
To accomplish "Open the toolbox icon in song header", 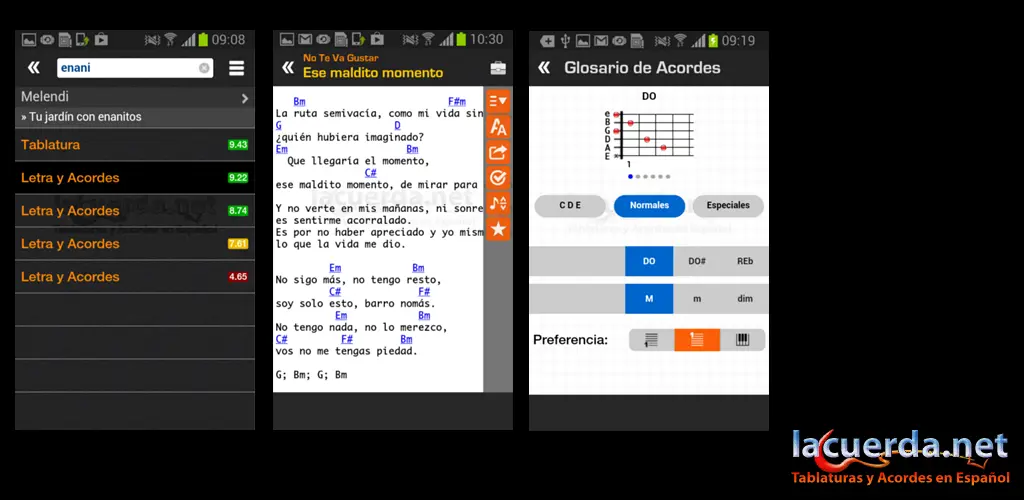I will tap(498, 68).
